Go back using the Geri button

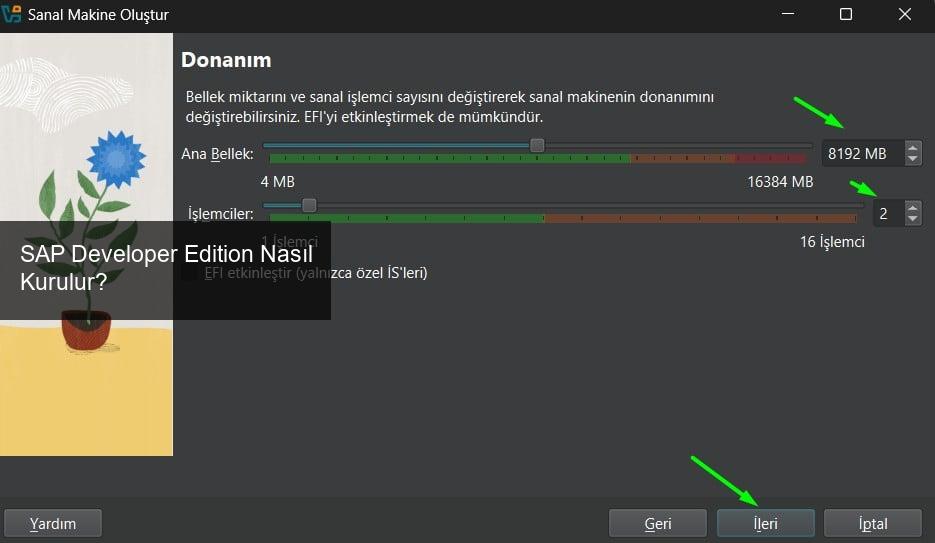click(657, 523)
